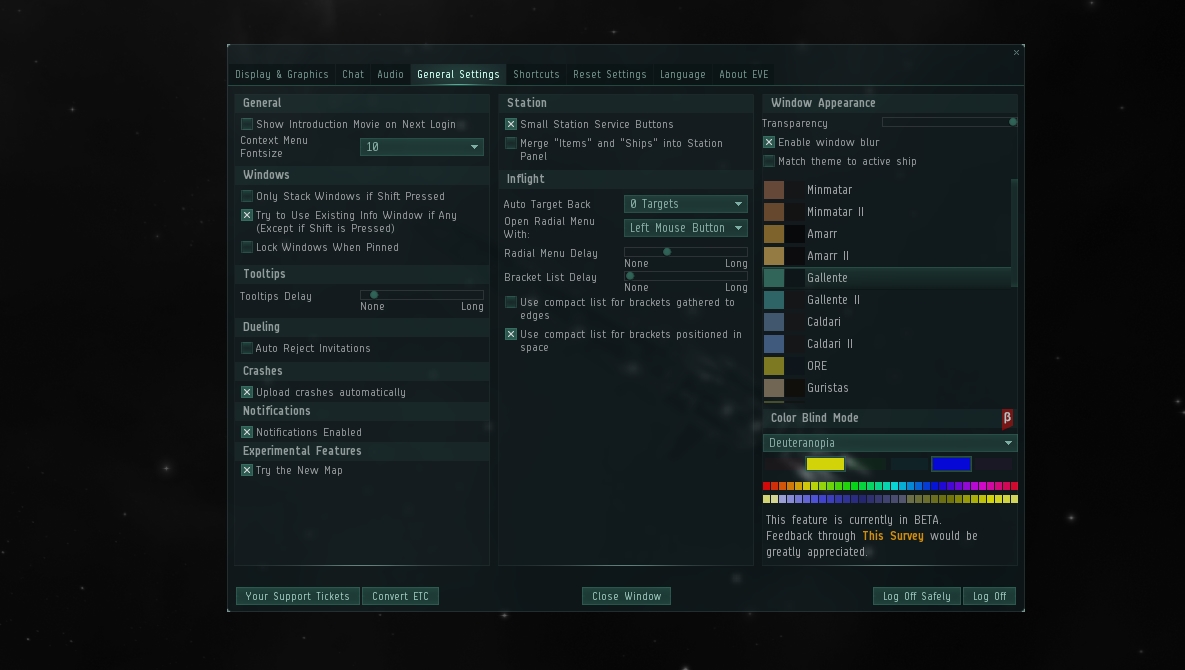This screenshot has width=1185, height=670.
Task: Click Log Off Safely
Action: tap(917, 596)
